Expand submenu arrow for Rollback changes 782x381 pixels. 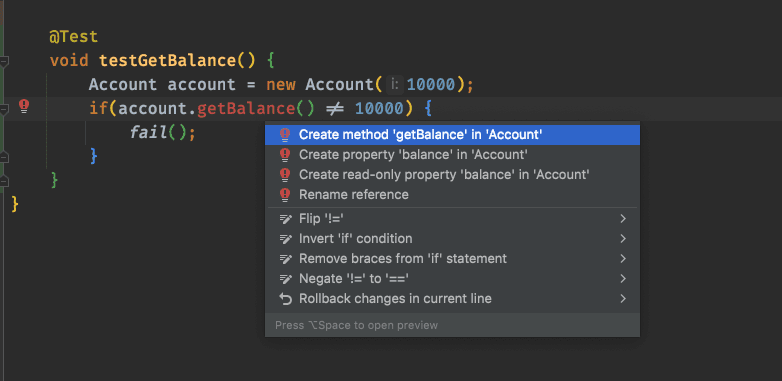(623, 299)
